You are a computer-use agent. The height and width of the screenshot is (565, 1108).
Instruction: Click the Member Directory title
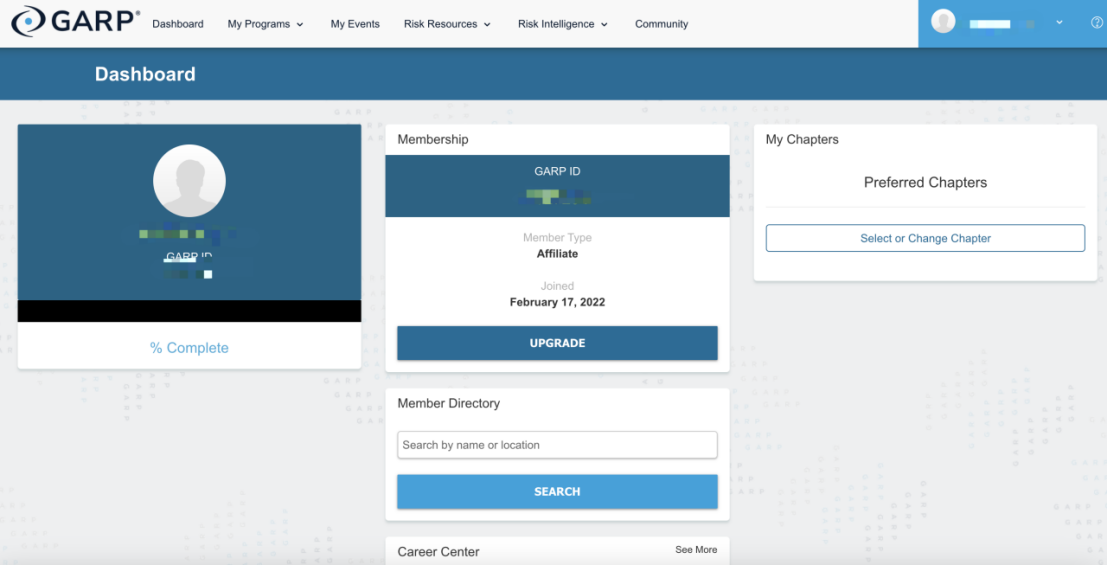click(449, 403)
